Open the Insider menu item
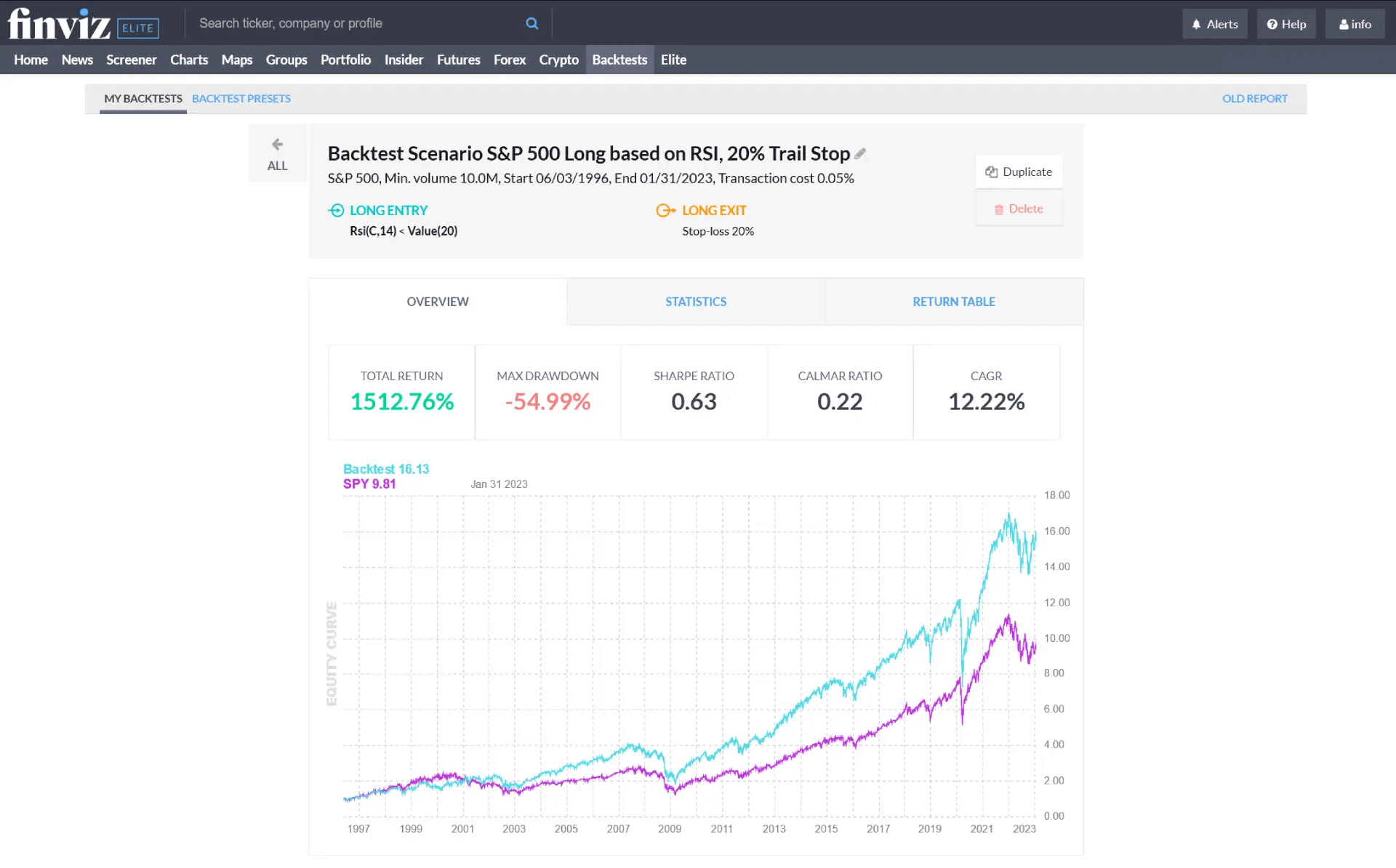Image resolution: width=1396 pixels, height=868 pixels. 404,60
